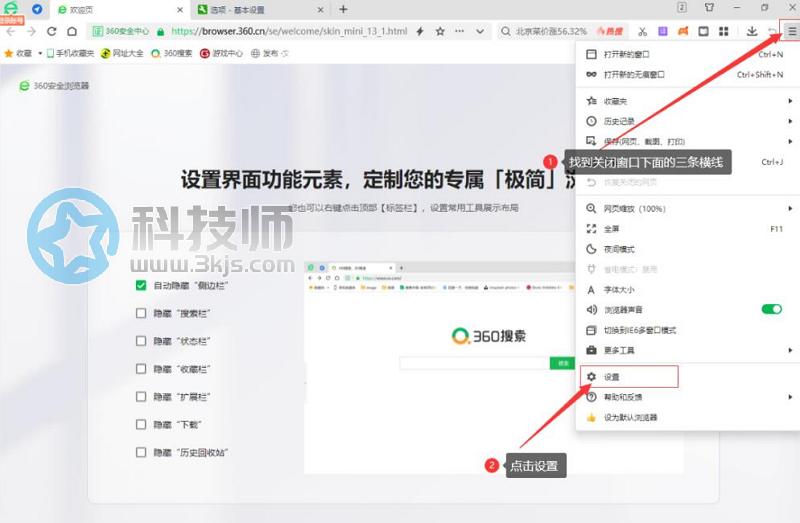The width and height of the screenshot is (800, 523).
Task: Select 设置 from the menu
Action: coord(612,377)
